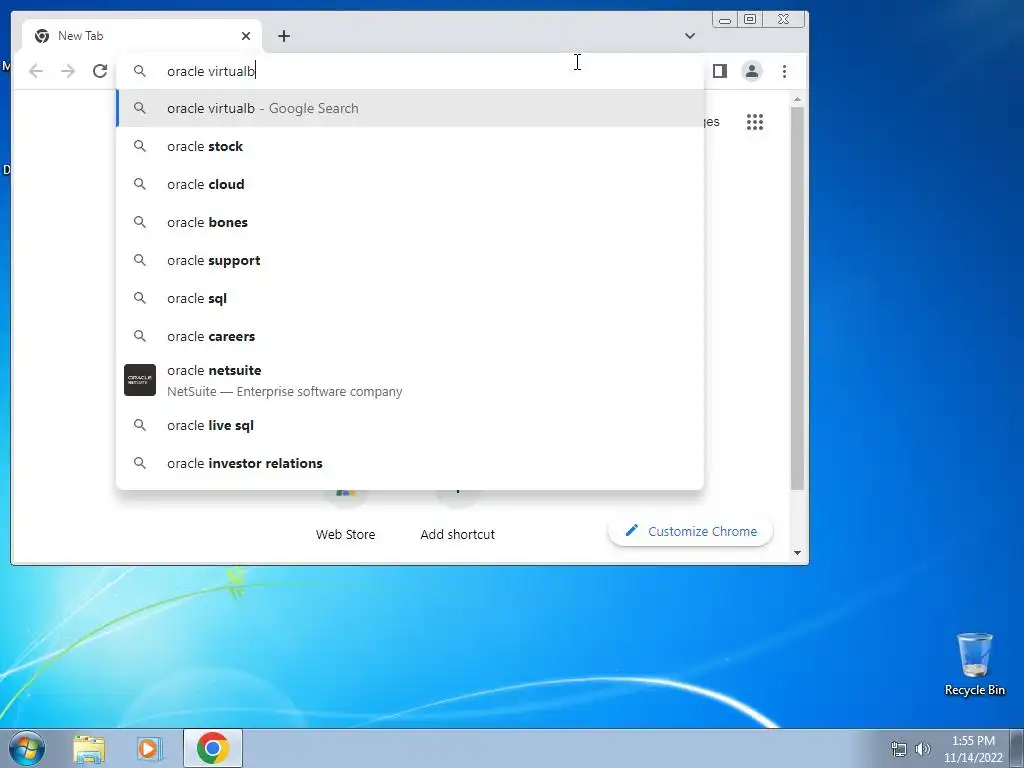This screenshot has height=768, width=1024.
Task: Click the Show desktop strip
Action: tap(1016, 749)
